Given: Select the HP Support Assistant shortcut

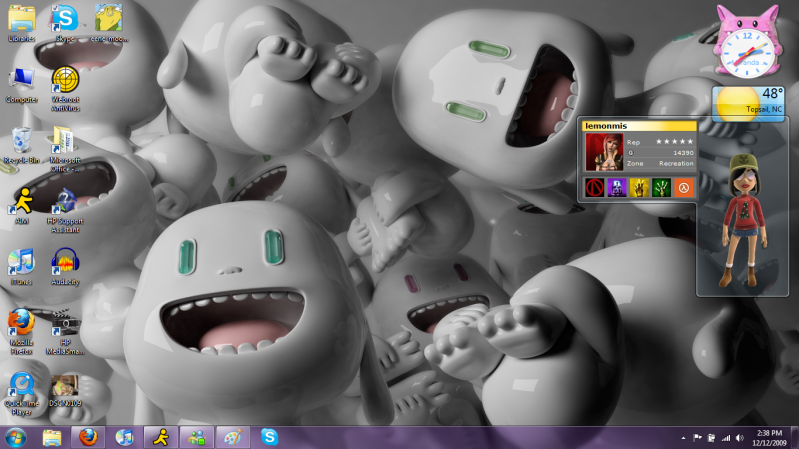Looking at the screenshot, I should 65,210.
